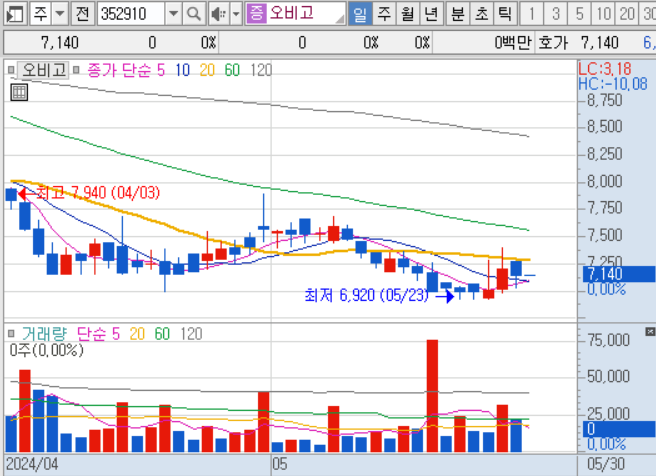The width and height of the screenshot is (656, 476).
Task: Click the 종가 단순 moving average label
Action: pyautogui.click(x=119, y=70)
